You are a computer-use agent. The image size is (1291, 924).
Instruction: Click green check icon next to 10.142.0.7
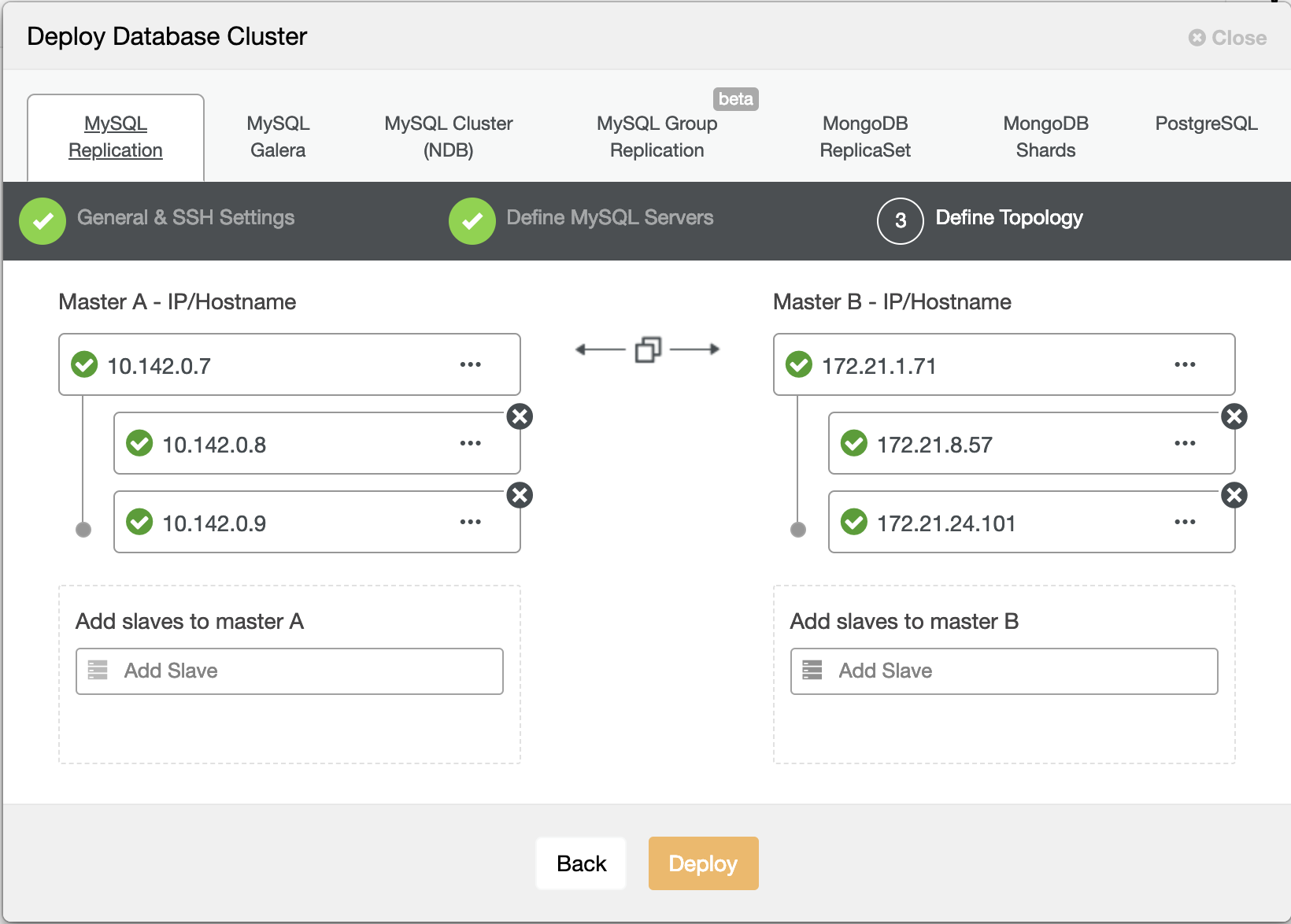(84, 364)
